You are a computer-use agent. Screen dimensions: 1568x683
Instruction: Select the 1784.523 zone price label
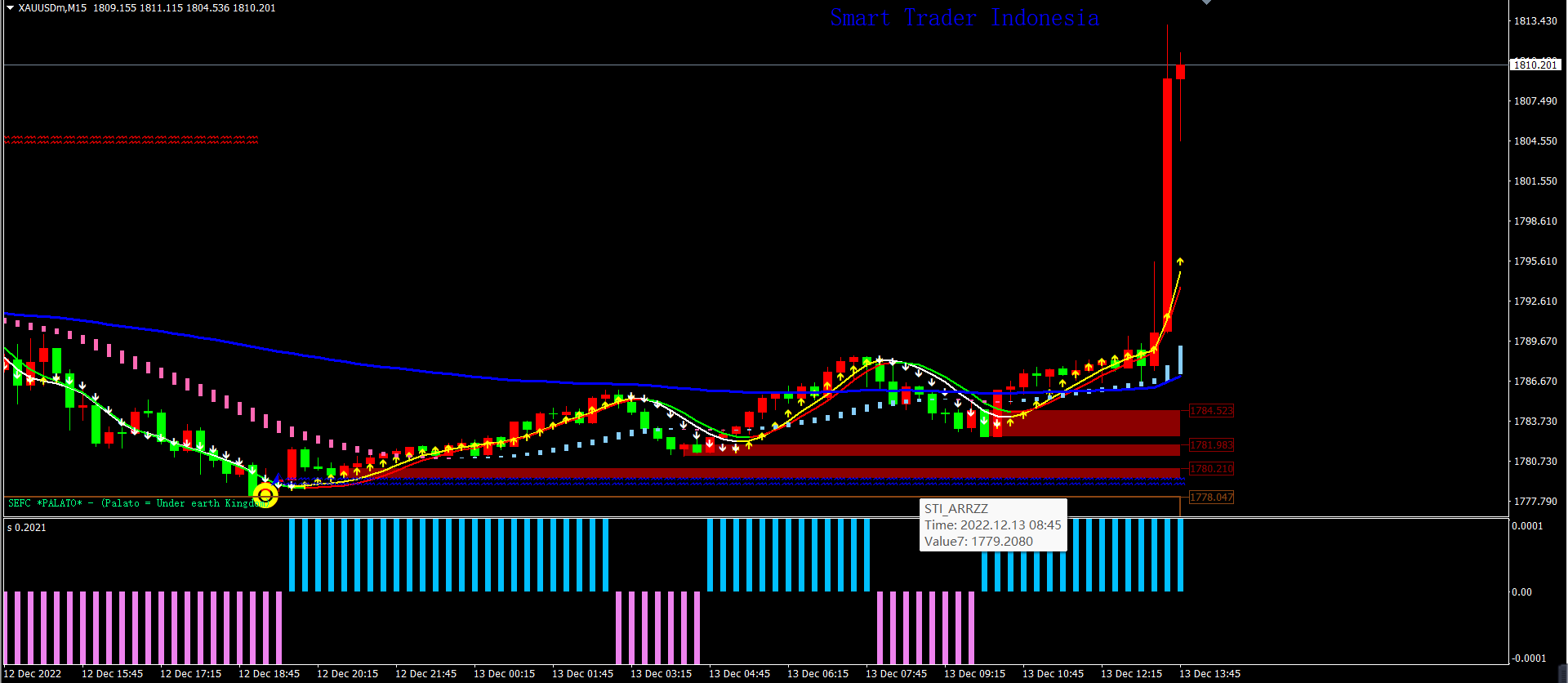(1211, 411)
